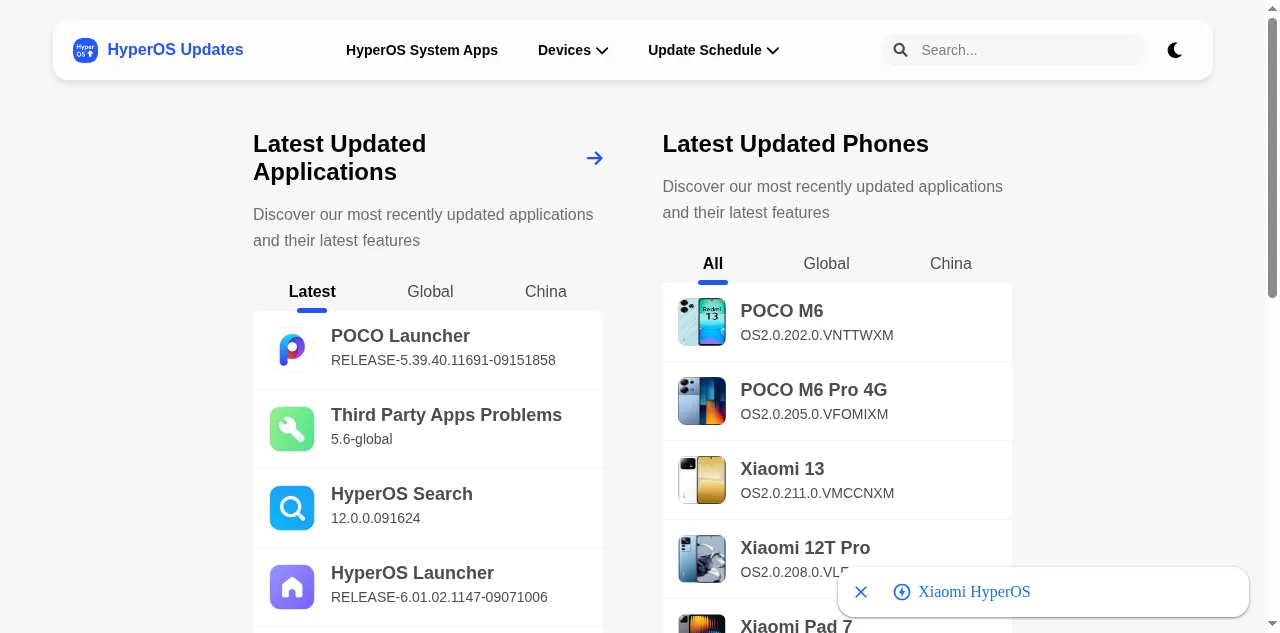The image size is (1280, 633).
Task: Open the POCO Launcher app icon
Action: (292, 350)
